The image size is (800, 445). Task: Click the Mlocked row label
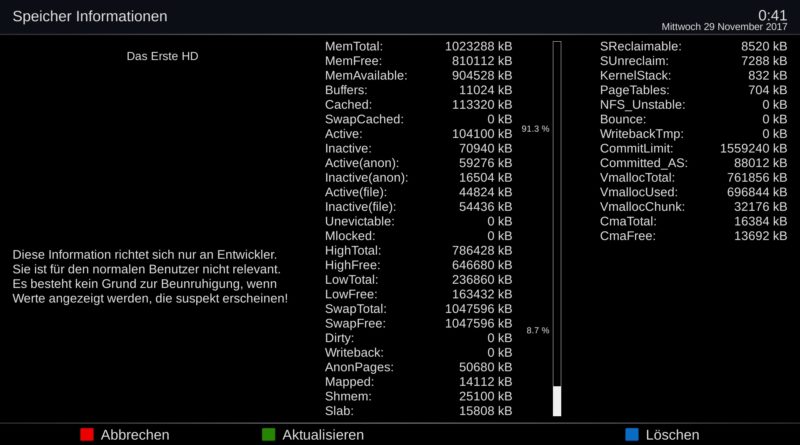coord(350,236)
